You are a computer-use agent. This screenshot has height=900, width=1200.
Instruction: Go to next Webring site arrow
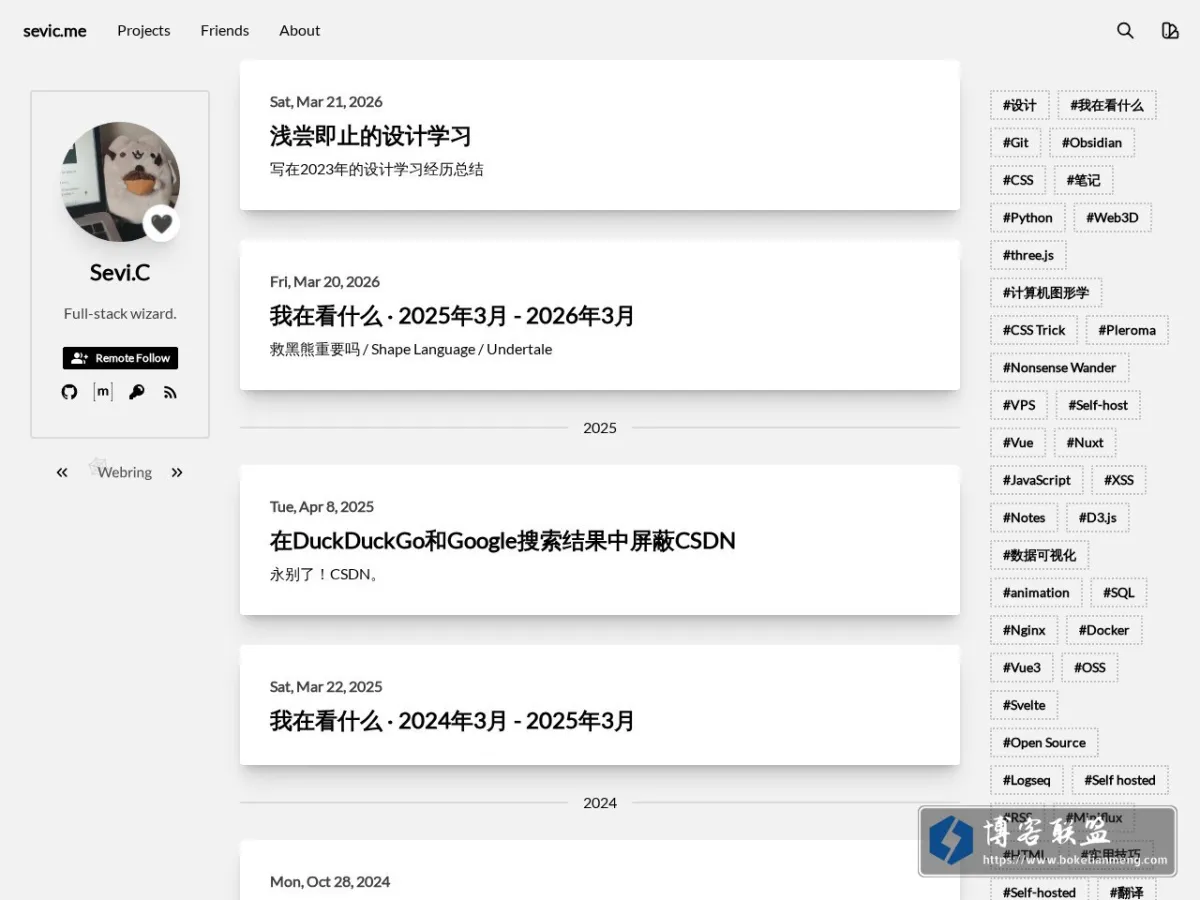pos(177,472)
